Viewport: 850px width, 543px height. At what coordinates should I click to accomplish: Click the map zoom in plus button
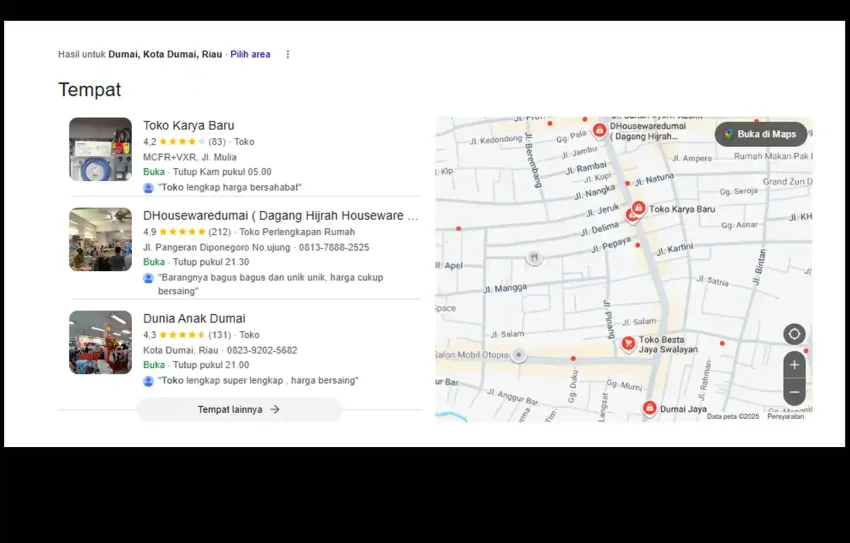(794, 365)
